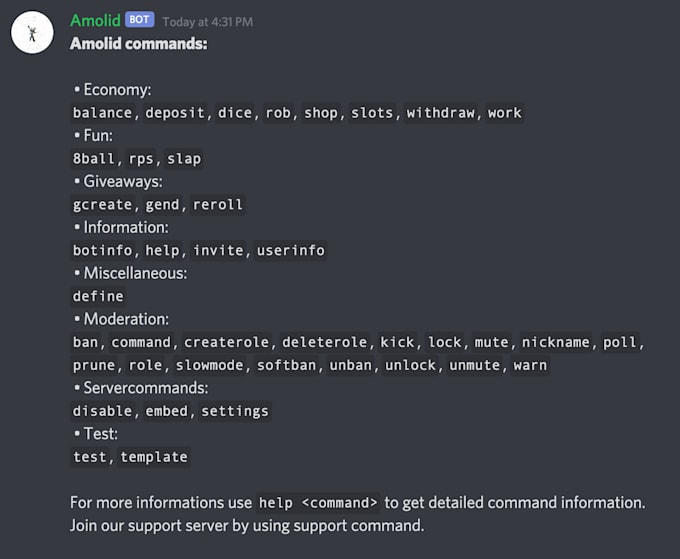Select the userinfo command text

(x=291, y=251)
